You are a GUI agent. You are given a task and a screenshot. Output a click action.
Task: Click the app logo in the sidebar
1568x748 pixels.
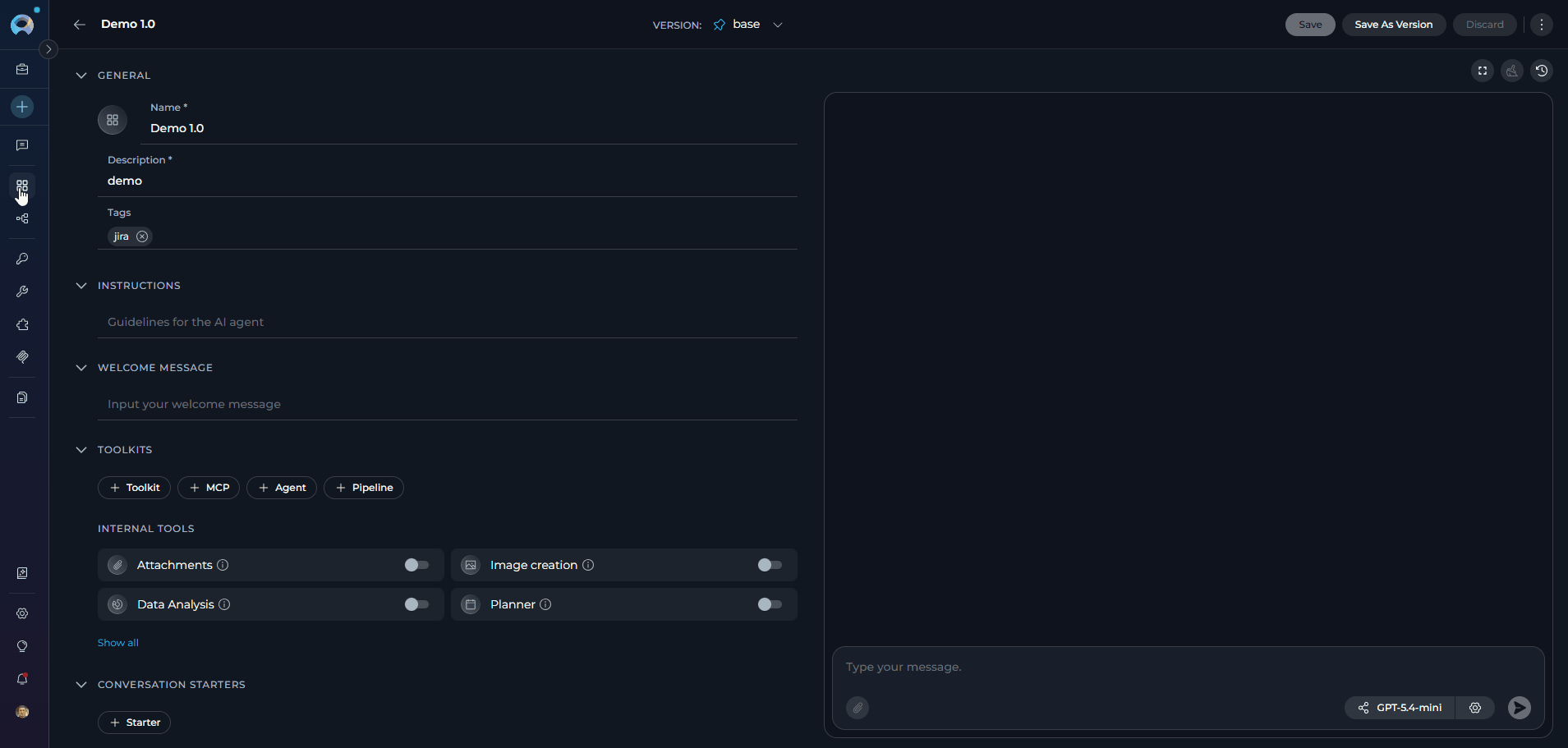[x=22, y=24]
